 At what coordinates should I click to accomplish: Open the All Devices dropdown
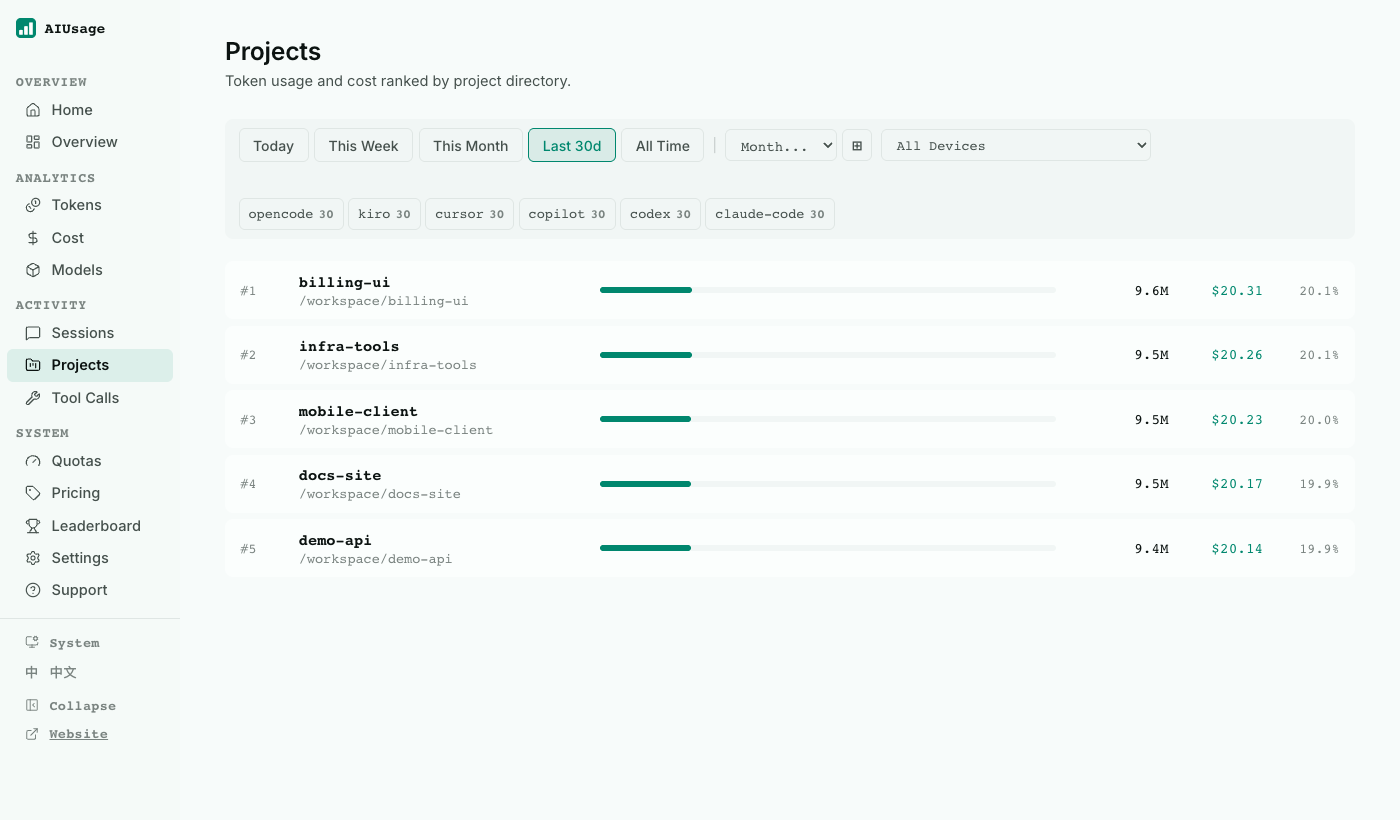click(1016, 145)
